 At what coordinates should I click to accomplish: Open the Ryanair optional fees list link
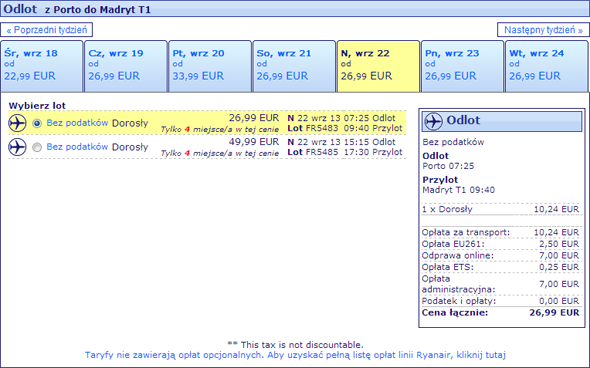pos(295,355)
